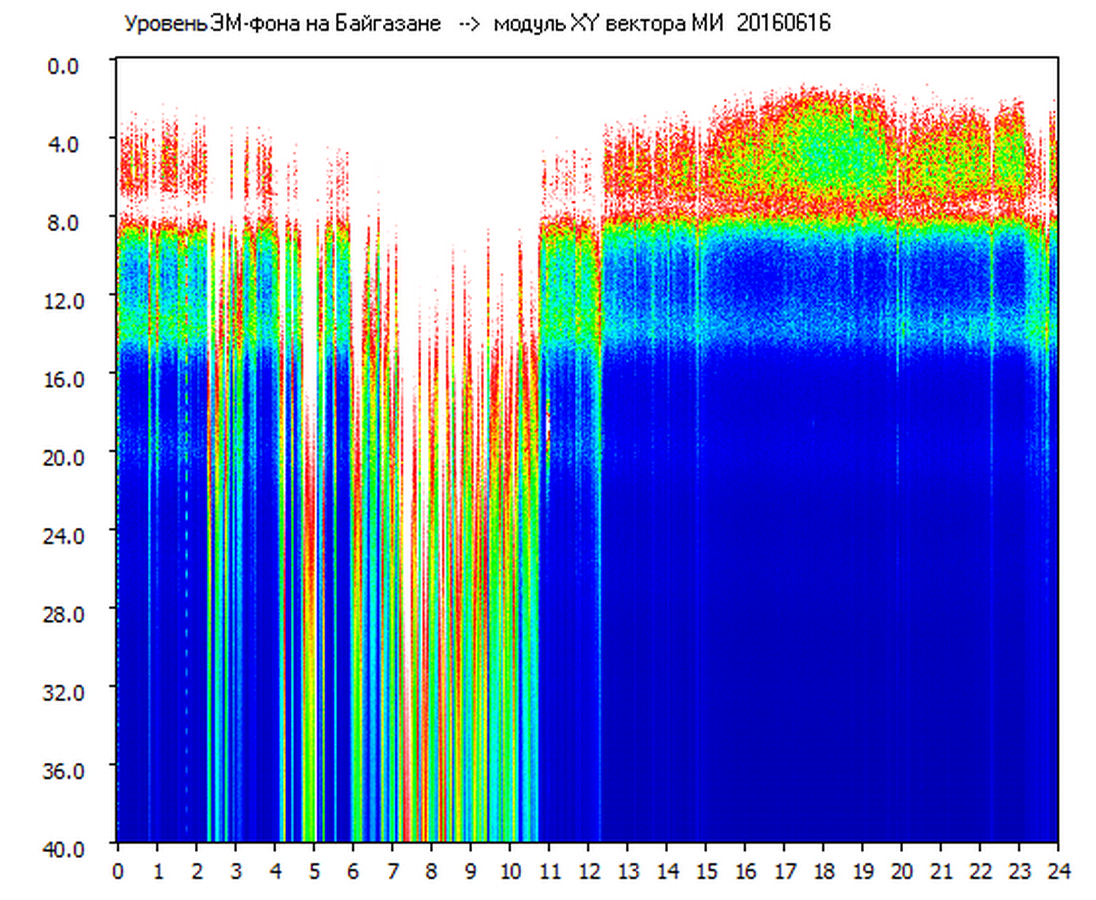1096x900 pixels.
Task: Click the white dashed vertical line before hour 2
Action: [186, 600]
